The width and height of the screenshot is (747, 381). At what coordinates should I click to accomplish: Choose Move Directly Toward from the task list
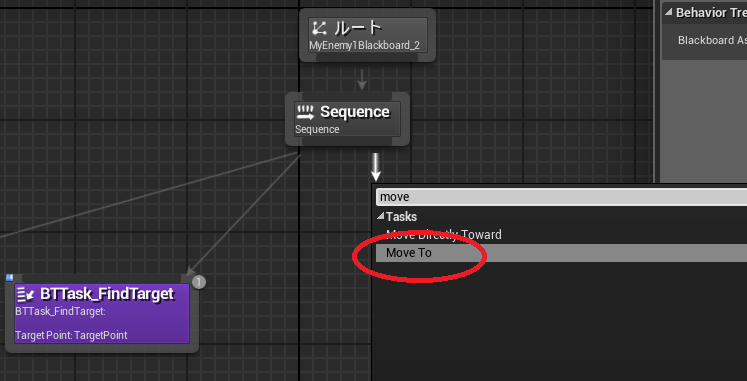tap(444, 235)
